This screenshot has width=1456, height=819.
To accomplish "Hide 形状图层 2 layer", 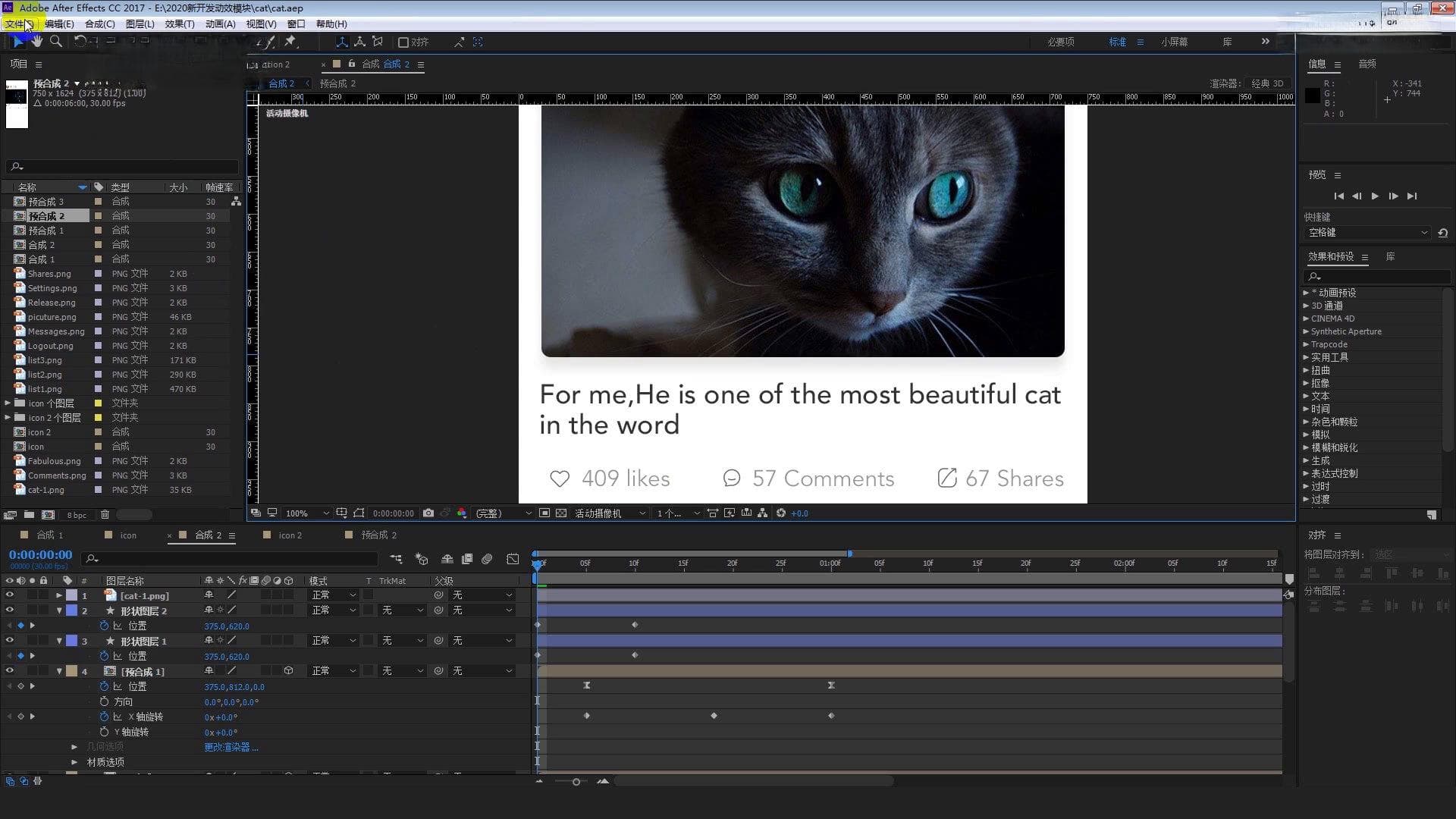I will click(x=9, y=610).
